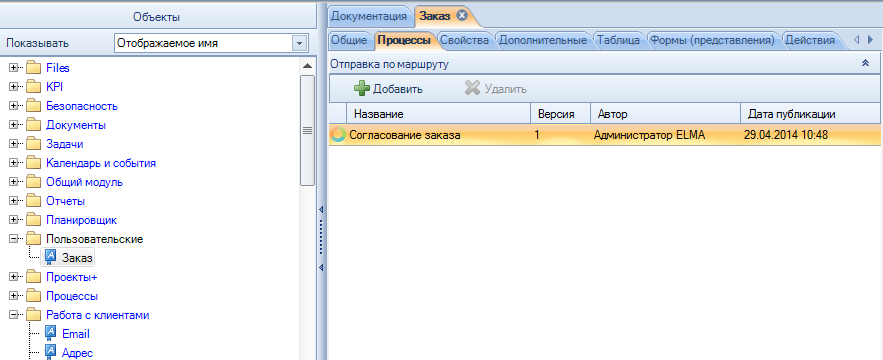
Task: Select the Согласование заказа row name
Action: pyautogui.click(x=405, y=135)
